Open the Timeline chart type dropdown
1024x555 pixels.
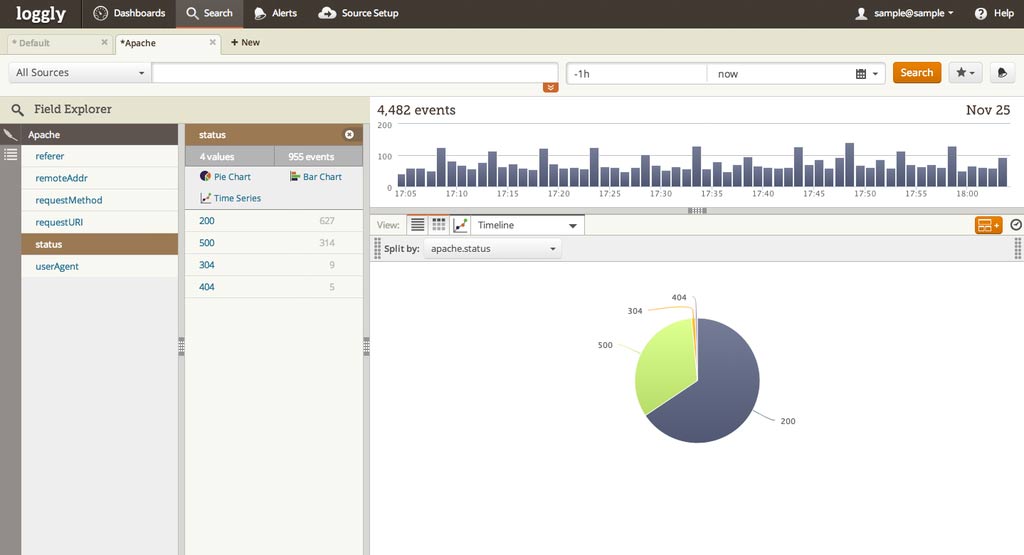pos(527,226)
